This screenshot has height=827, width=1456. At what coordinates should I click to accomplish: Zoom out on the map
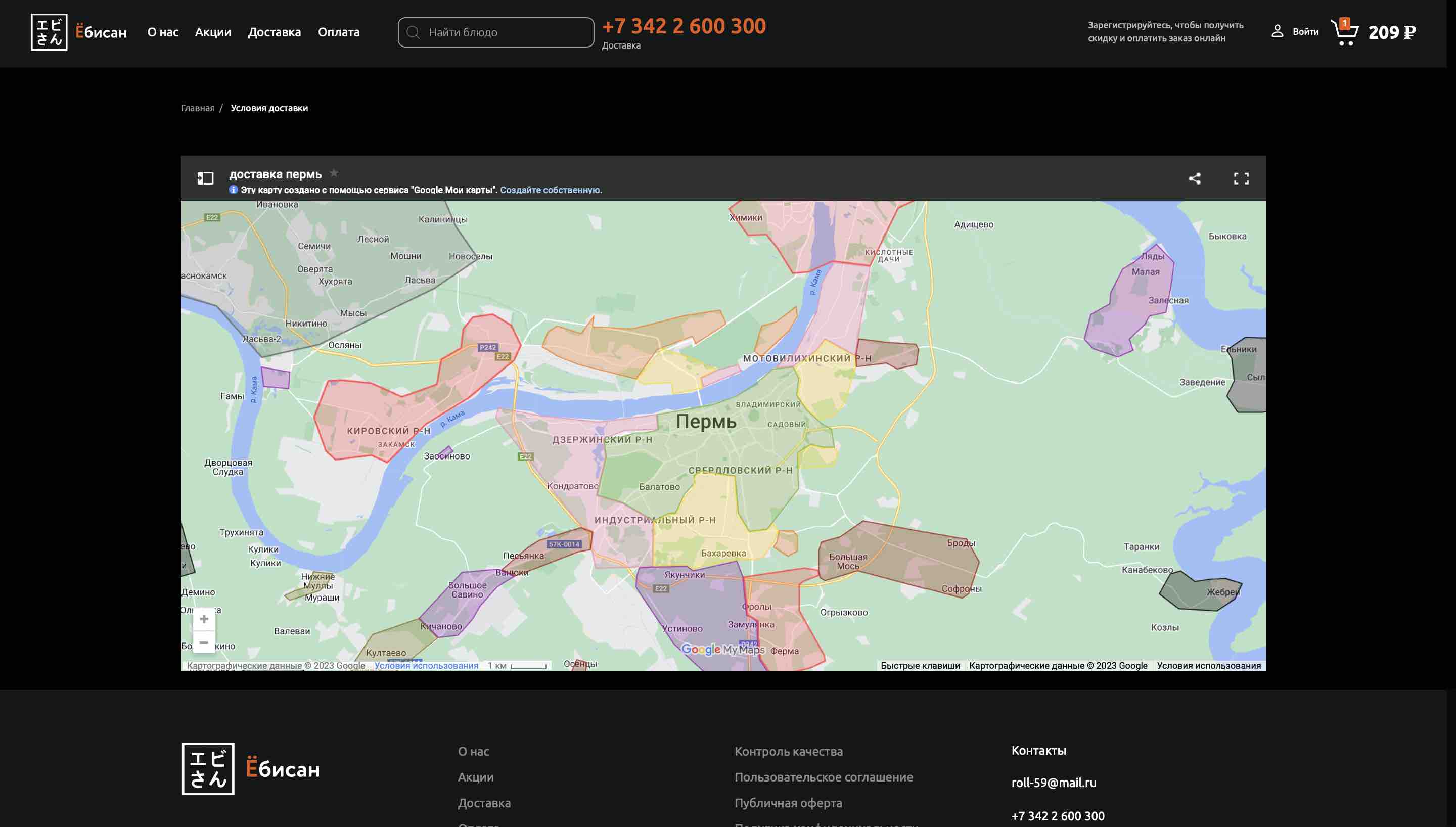pos(204,642)
